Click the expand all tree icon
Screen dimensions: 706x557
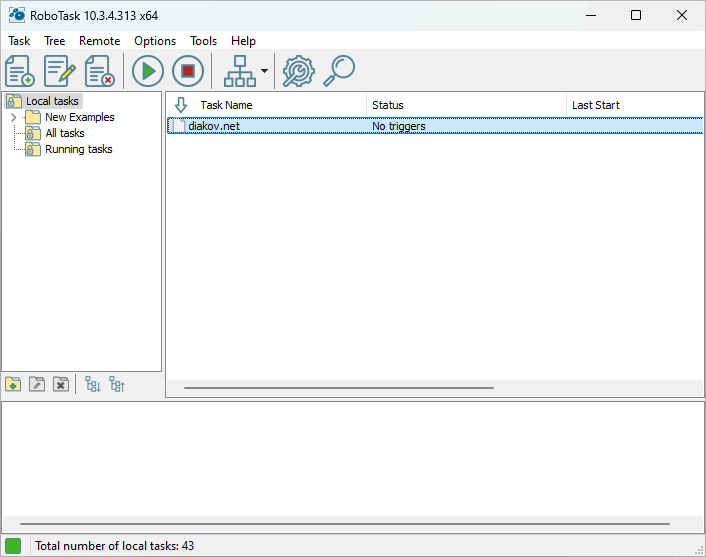tap(93, 385)
